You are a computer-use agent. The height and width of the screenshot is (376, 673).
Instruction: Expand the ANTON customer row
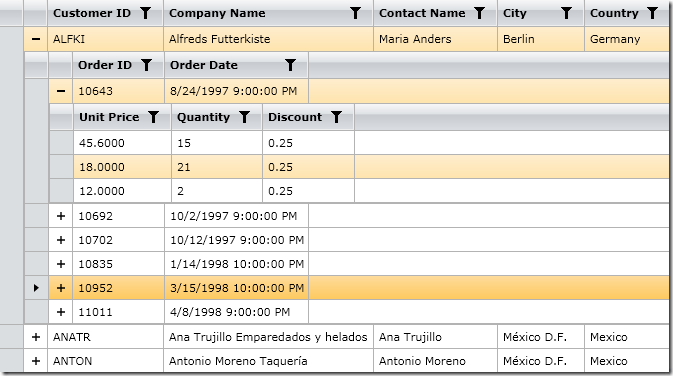(36, 361)
